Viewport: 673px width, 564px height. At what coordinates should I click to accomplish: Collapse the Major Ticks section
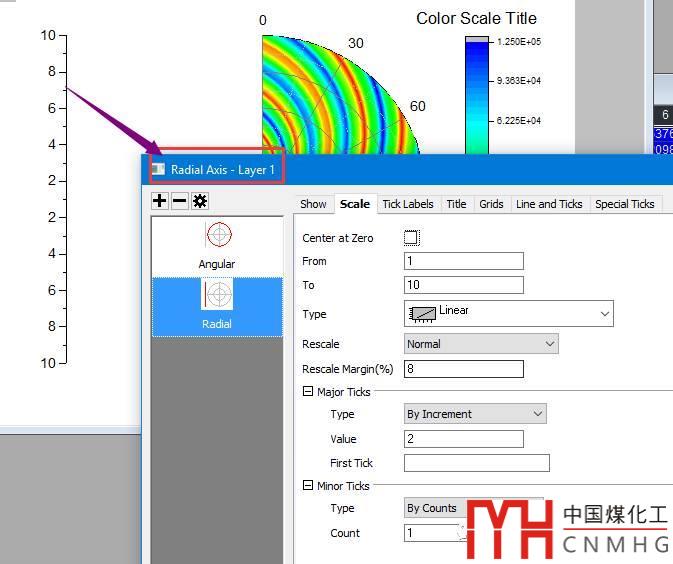click(308, 392)
